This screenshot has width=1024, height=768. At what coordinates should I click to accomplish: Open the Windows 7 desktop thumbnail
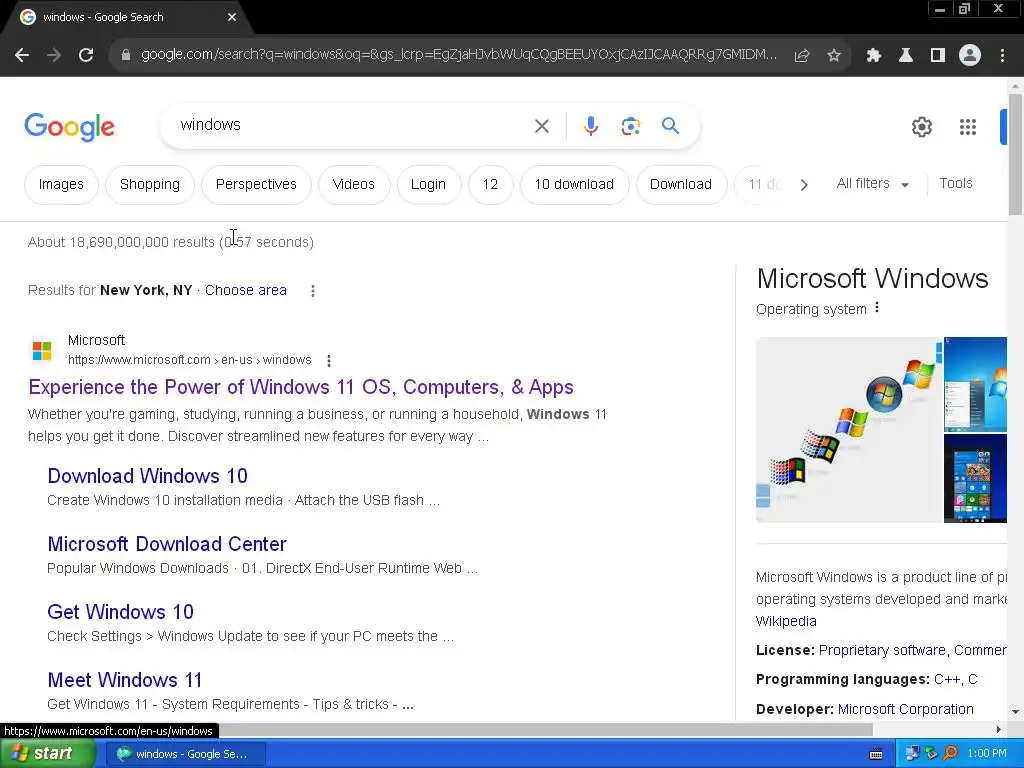click(x=975, y=384)
